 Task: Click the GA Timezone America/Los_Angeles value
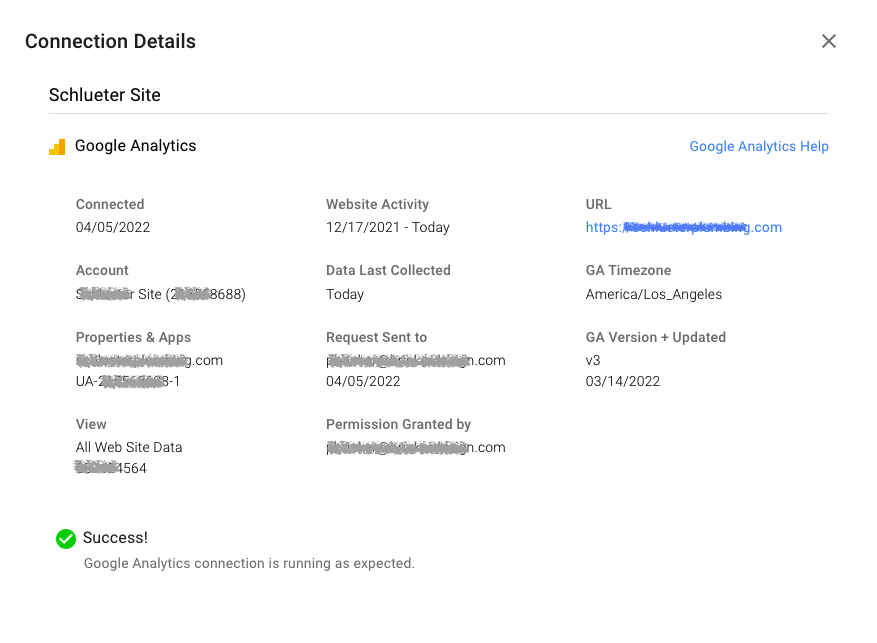[x=646, y=294]
